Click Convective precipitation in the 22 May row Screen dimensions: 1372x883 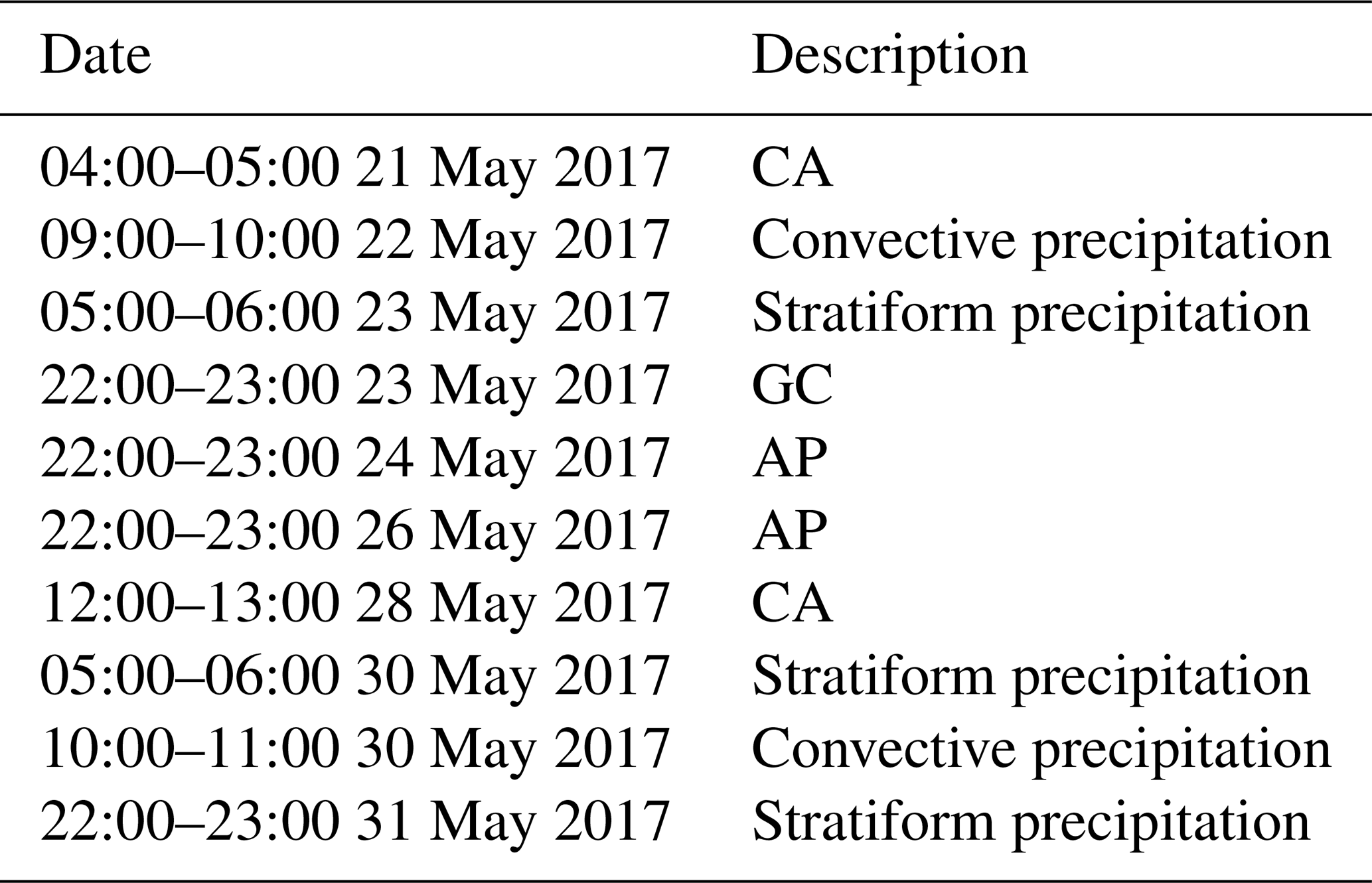[x=1041, y=240]
